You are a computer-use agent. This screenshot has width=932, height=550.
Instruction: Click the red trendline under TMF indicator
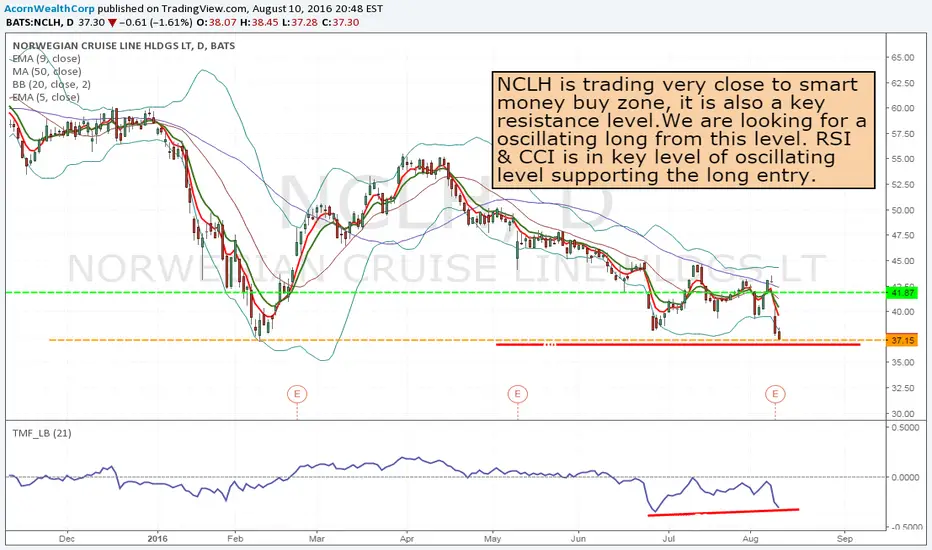coord(723,512)
